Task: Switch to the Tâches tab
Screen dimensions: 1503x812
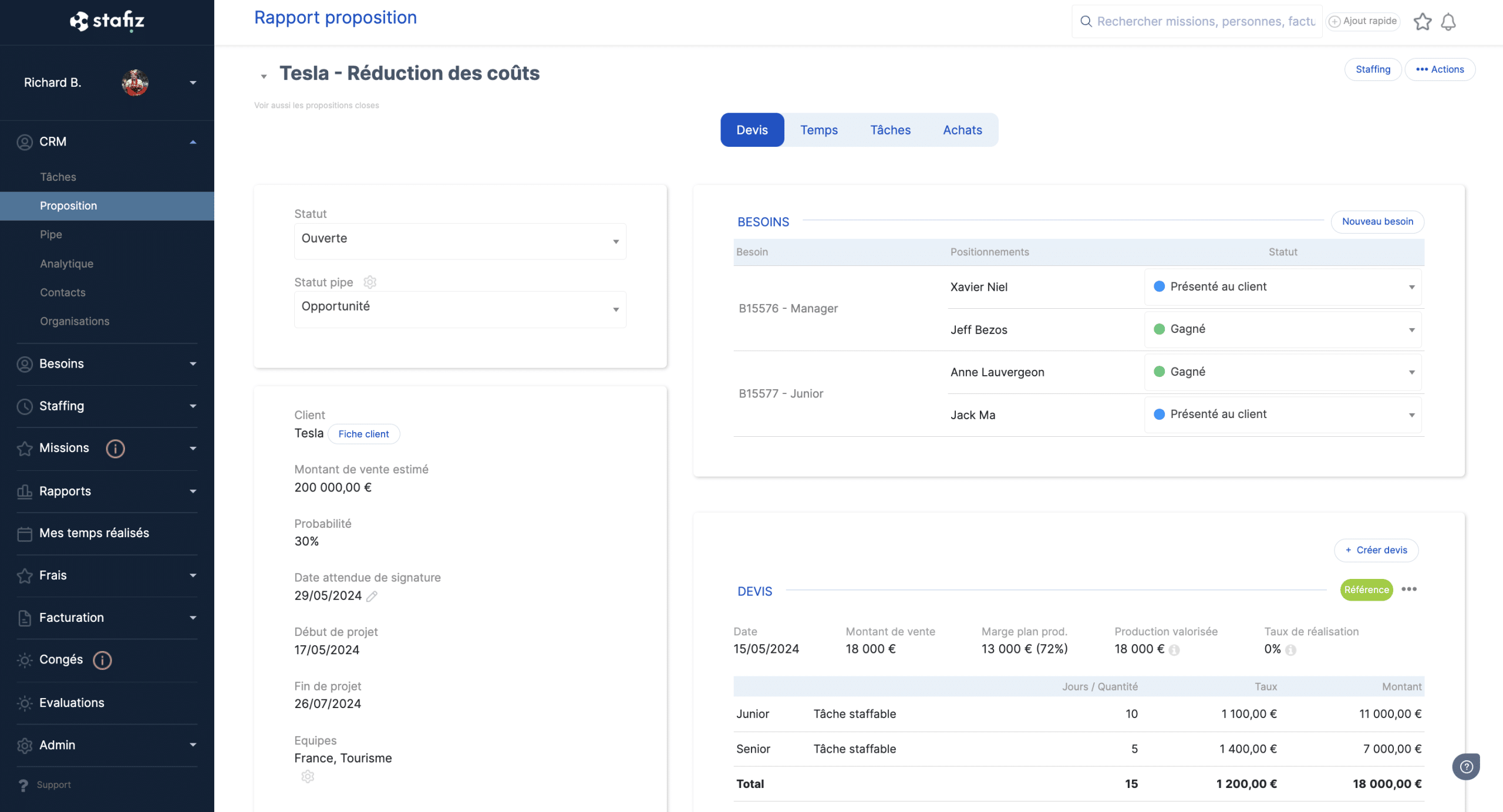Action: coord(890,130)
